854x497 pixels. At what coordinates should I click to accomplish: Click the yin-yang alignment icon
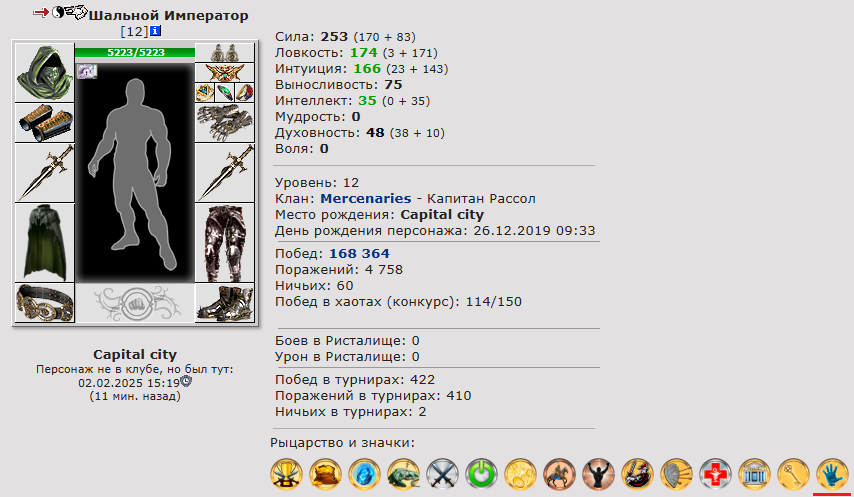[58, 12]
